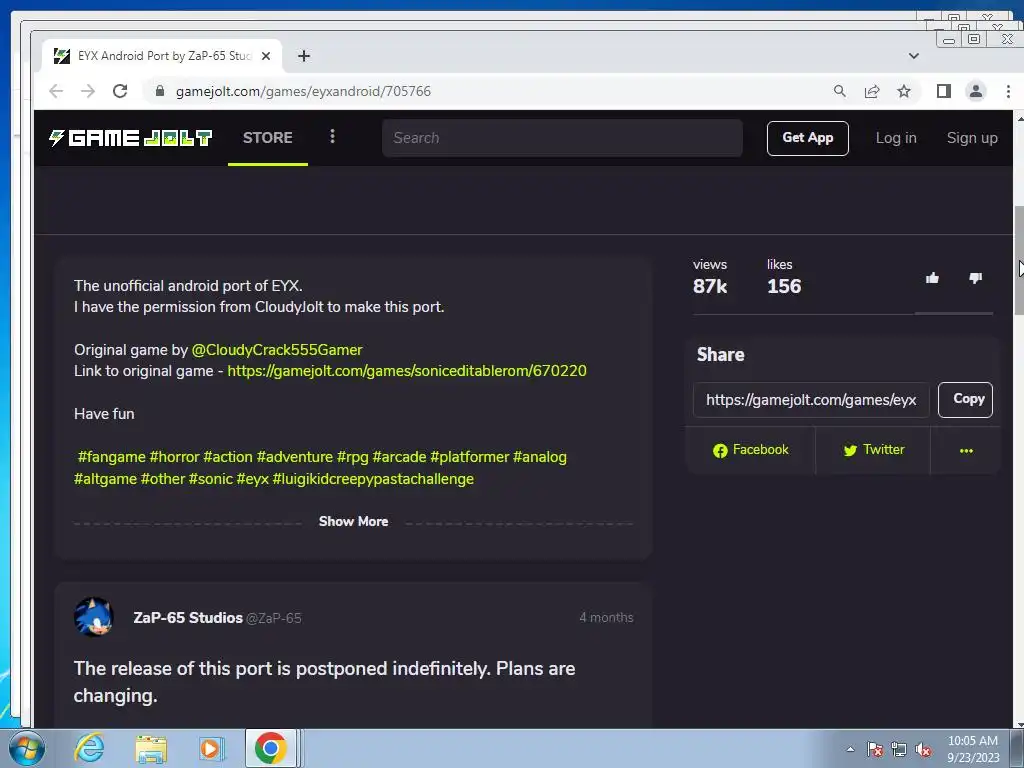Open more share options ellipsis
Viewport: 1024px width, 768px height.
pos(967,451)
